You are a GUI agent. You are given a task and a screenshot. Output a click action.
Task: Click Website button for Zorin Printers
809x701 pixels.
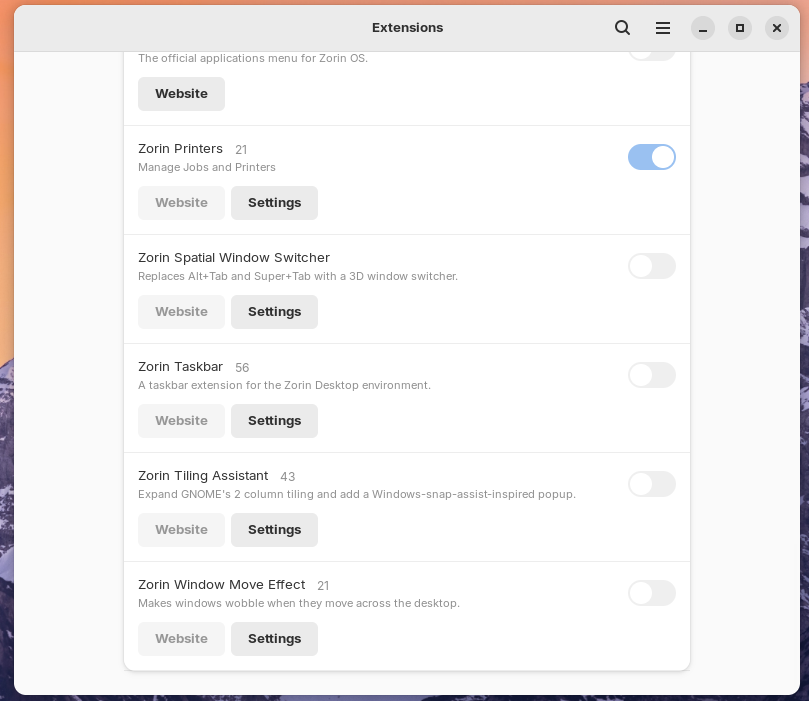pyautogui.click(x=181, y=203)
